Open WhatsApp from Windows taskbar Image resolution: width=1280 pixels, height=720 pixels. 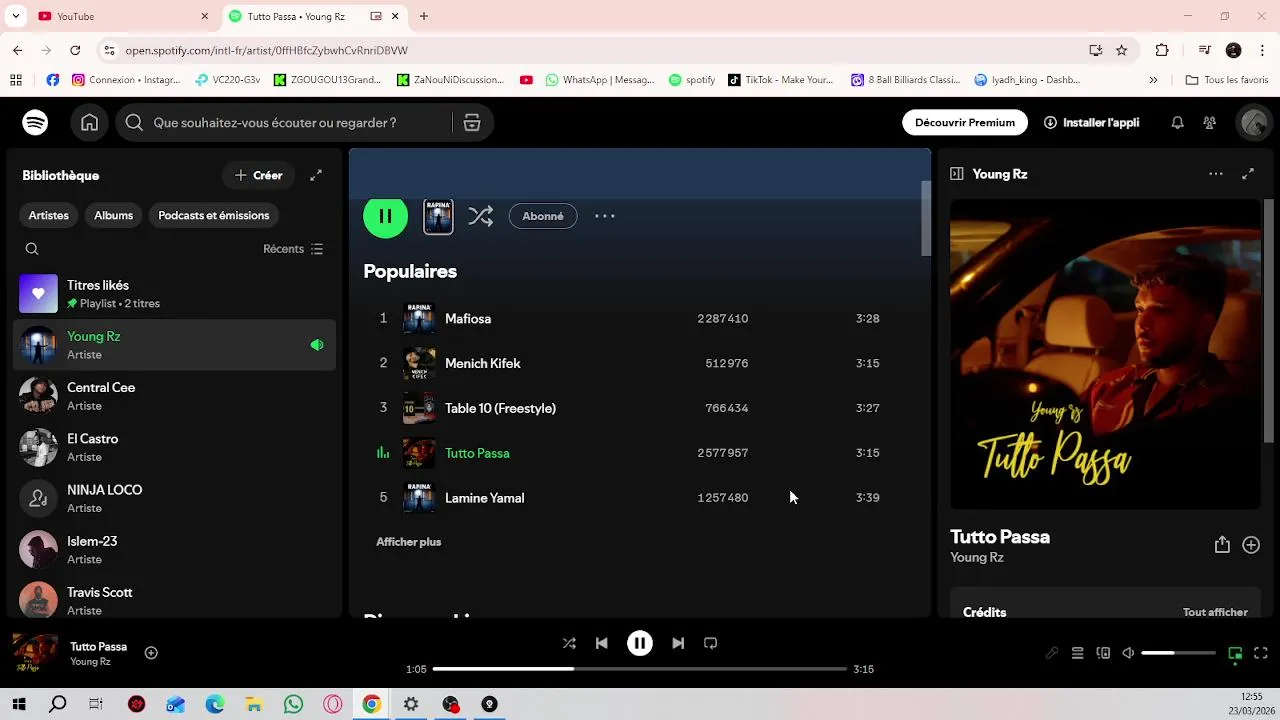click(x=293, y=704)
